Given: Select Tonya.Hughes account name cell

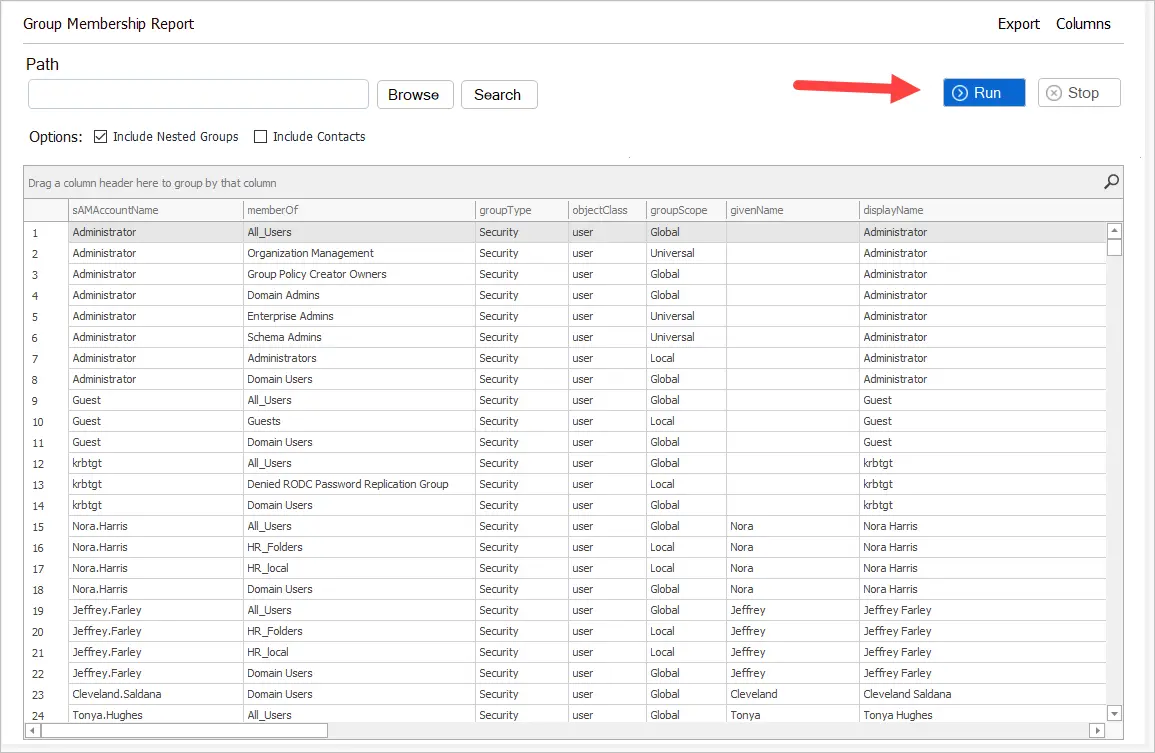Looking at the screenshot, I should coord(155,715).
